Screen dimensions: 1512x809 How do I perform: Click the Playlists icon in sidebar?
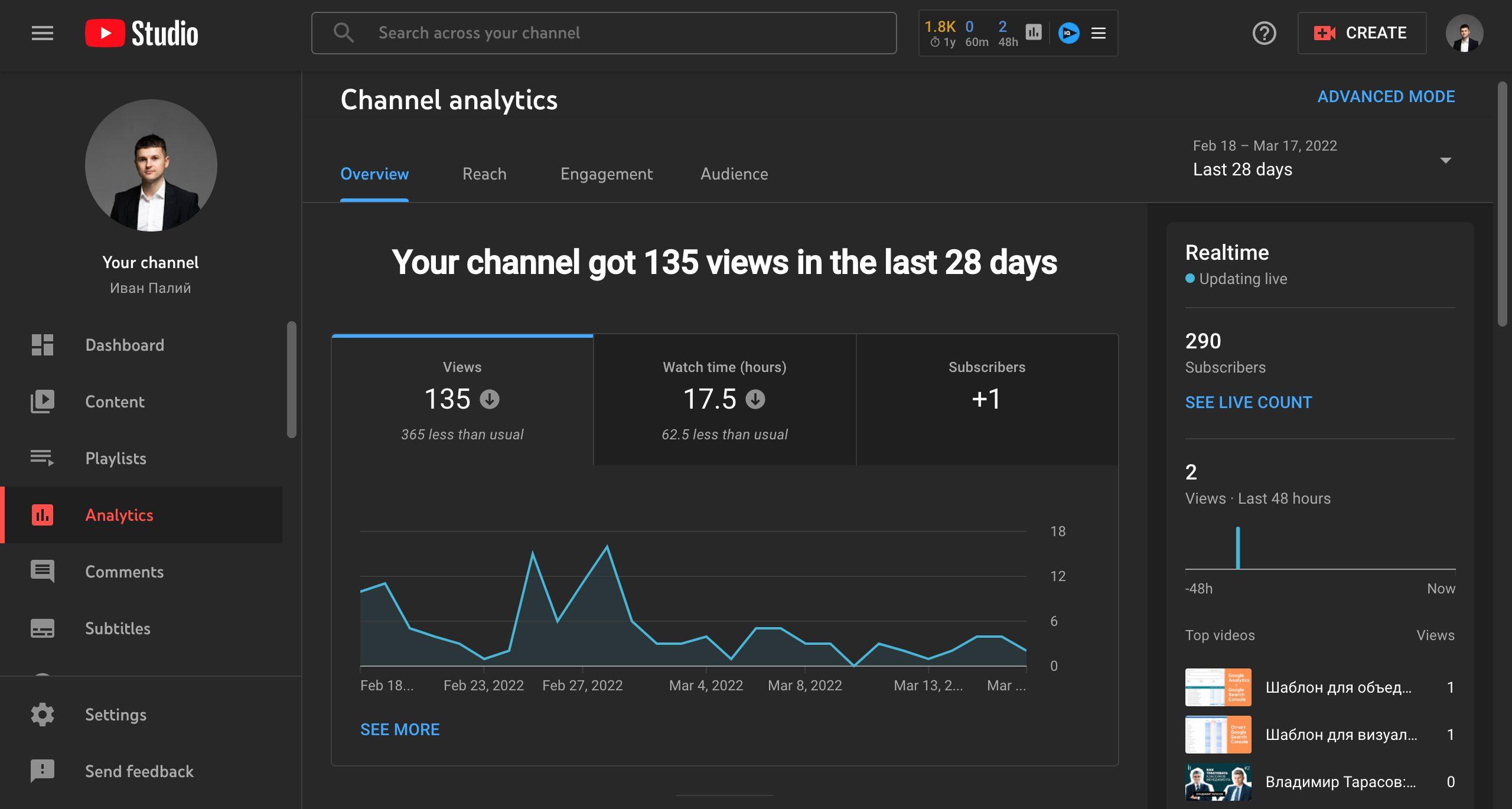[43, 459]
